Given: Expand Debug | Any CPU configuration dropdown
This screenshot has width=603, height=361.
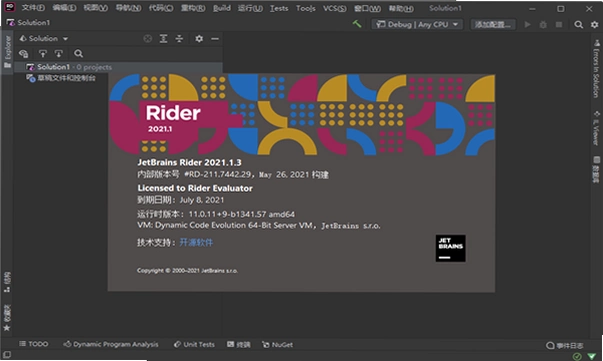Looking at the screenshot, I should (x=417, y=25).
